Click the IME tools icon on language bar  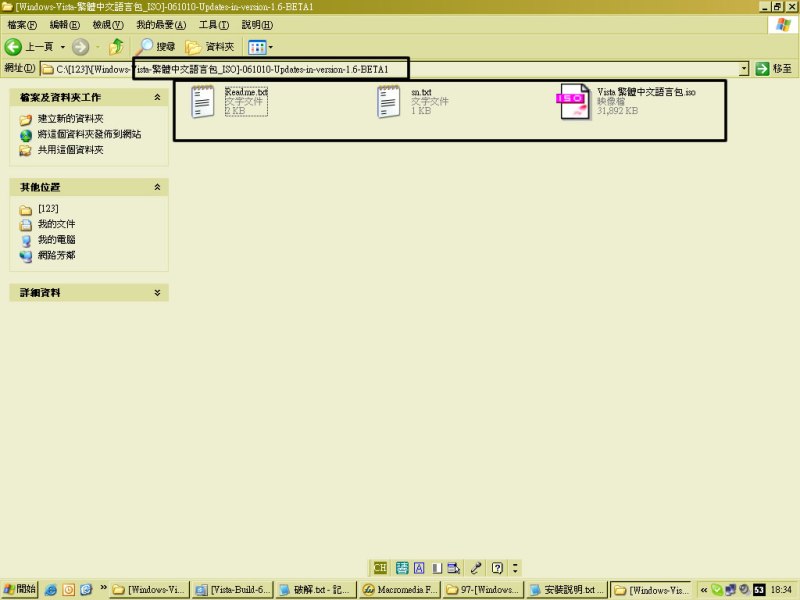[454, 568]
